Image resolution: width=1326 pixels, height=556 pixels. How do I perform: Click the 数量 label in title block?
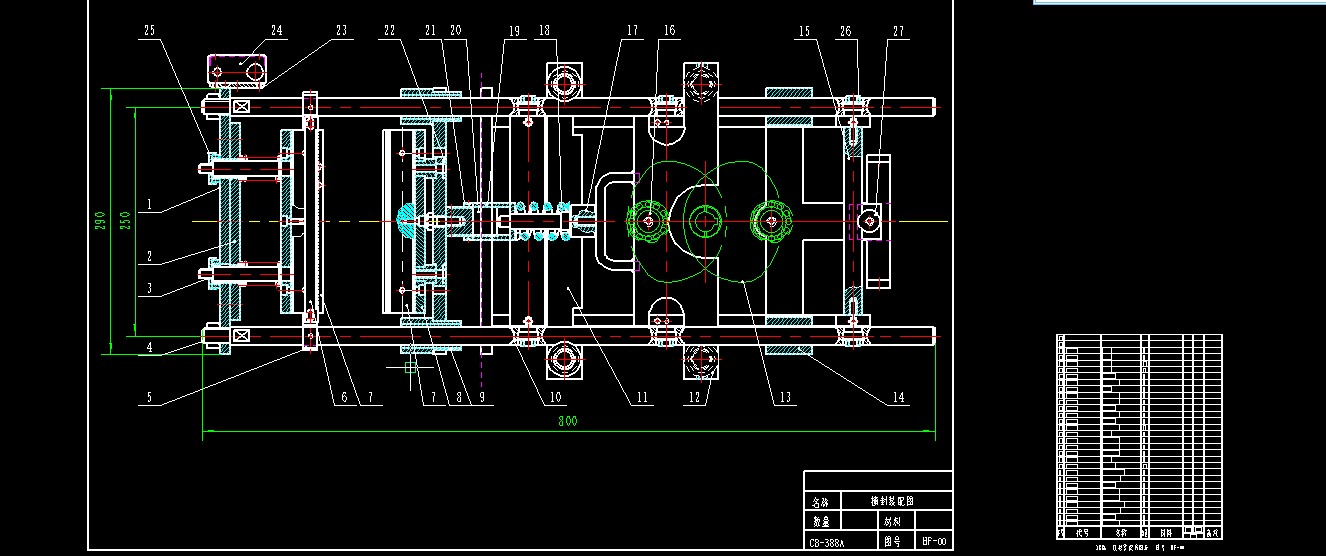(x=820, y=521)
